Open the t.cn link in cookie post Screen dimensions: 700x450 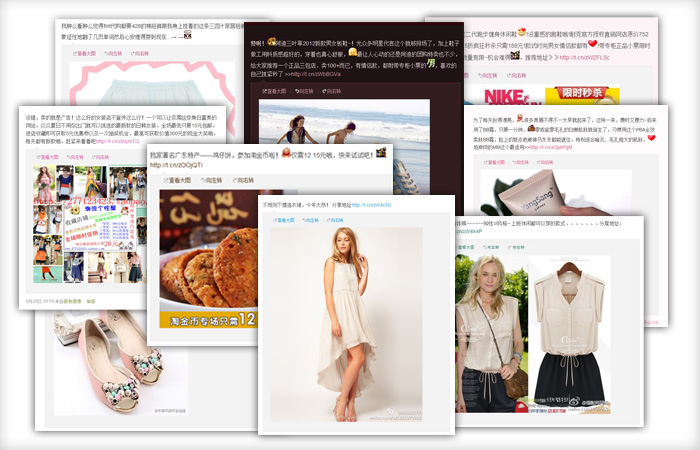pos(169,165)
